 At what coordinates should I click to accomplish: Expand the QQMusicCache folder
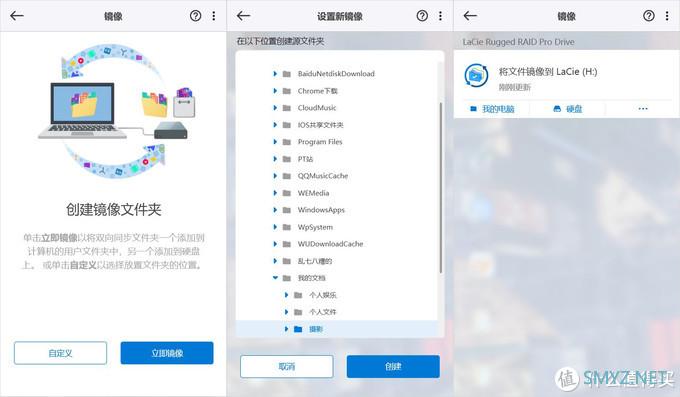pyautogui.click(x=275, y=176)
